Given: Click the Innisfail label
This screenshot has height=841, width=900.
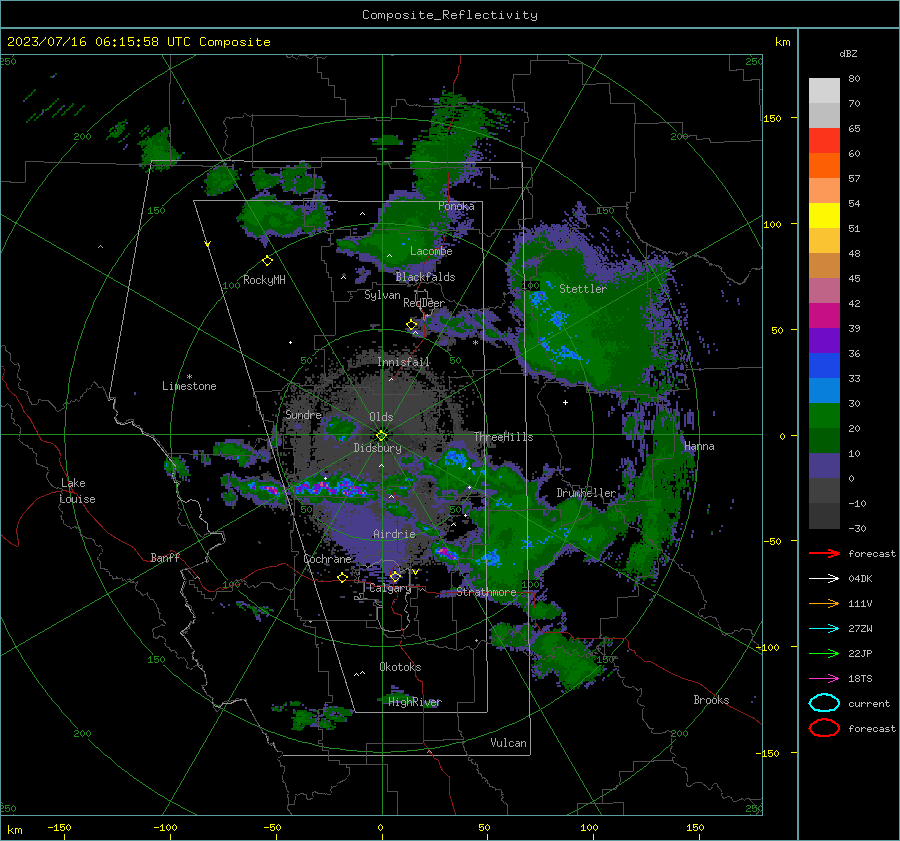Looking at the screenshot, I should click(403, 362).
